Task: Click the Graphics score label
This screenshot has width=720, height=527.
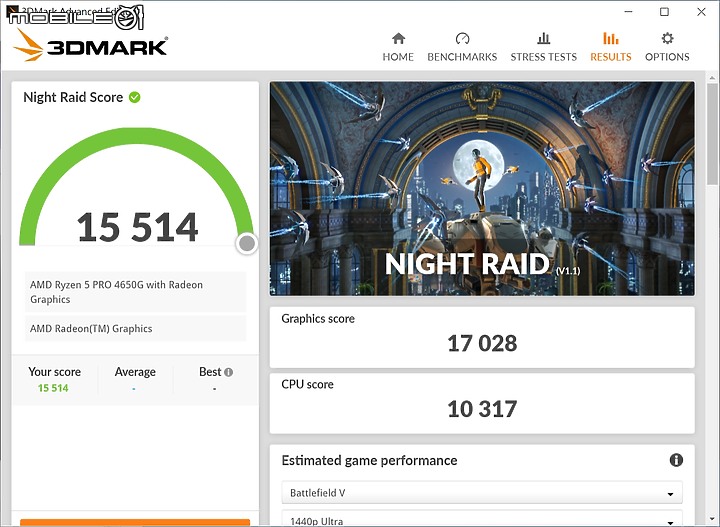Action: [x=318, y=319]
